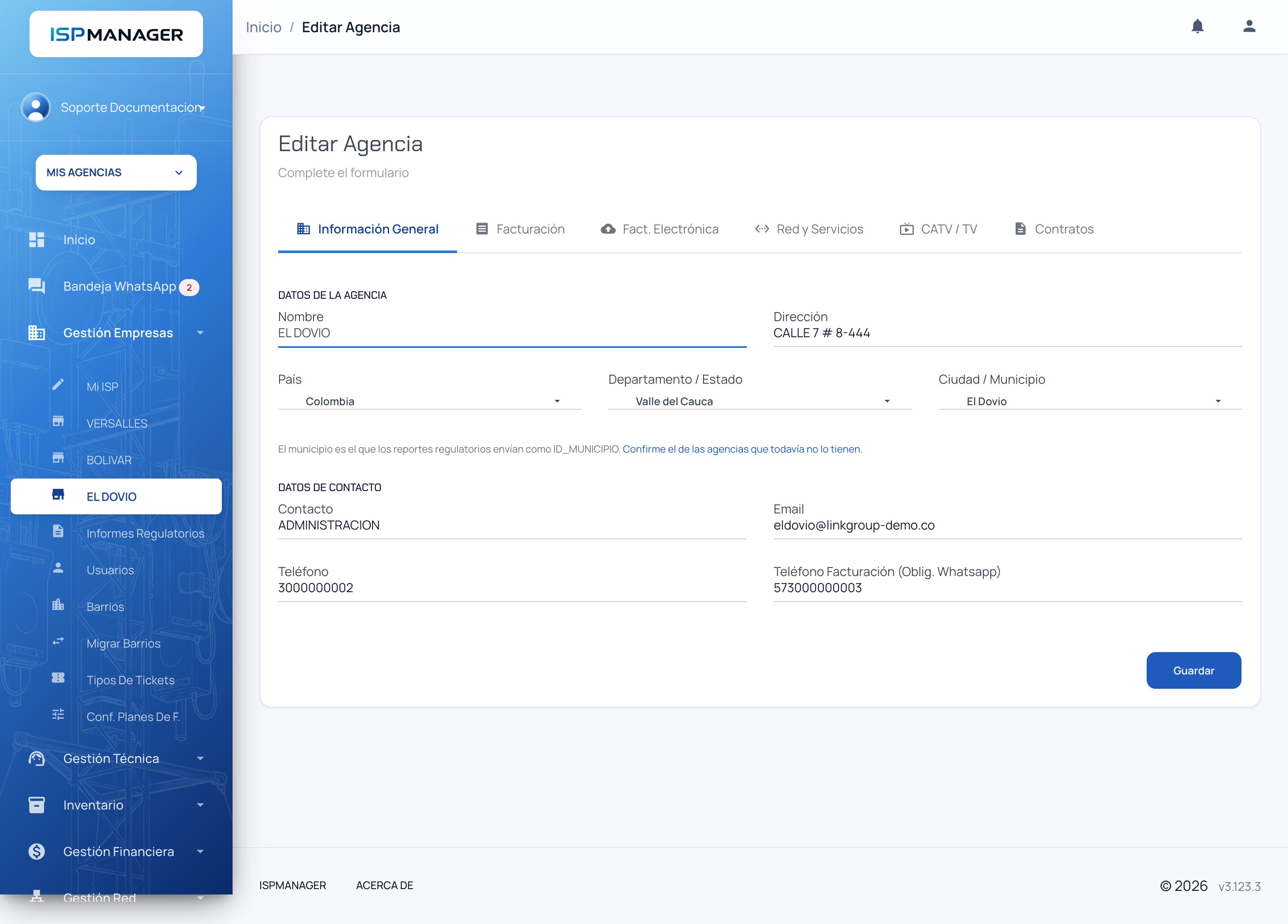Click the Guardar button
This screenshot has width=1288, height=924.
click(x=1194, y=670)
